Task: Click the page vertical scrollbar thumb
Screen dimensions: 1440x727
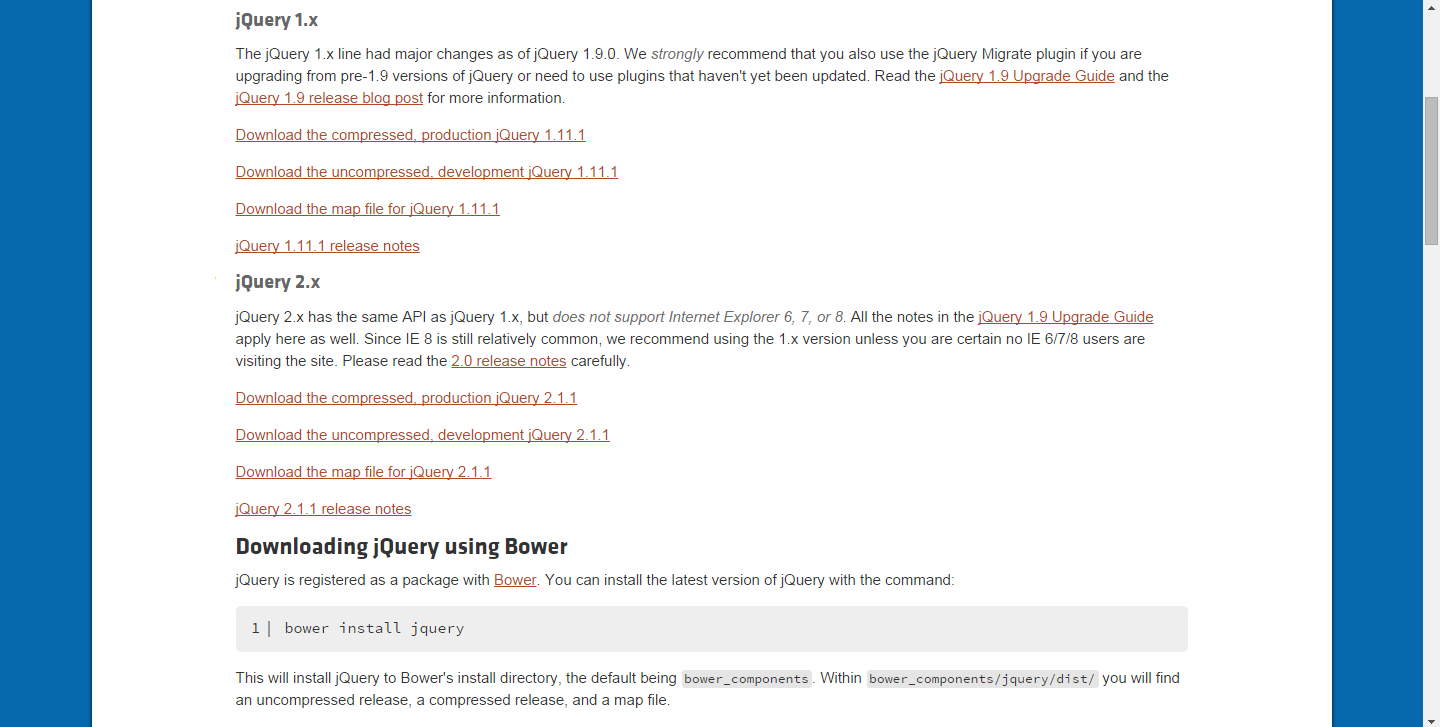Action: [1431, 171]
